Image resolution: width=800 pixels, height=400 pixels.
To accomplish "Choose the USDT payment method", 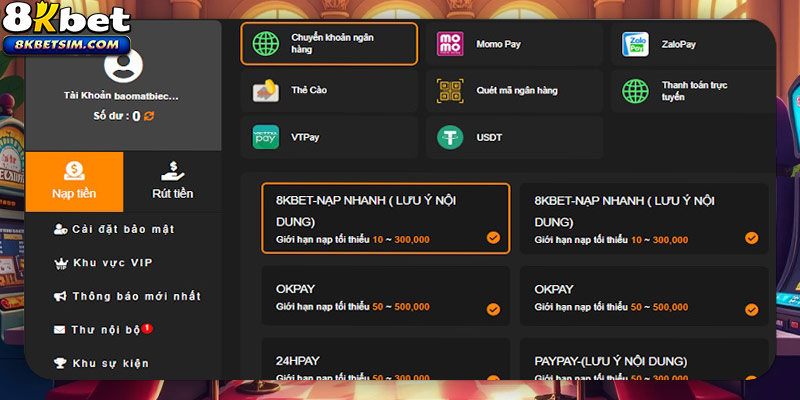I will click(514, 137).
